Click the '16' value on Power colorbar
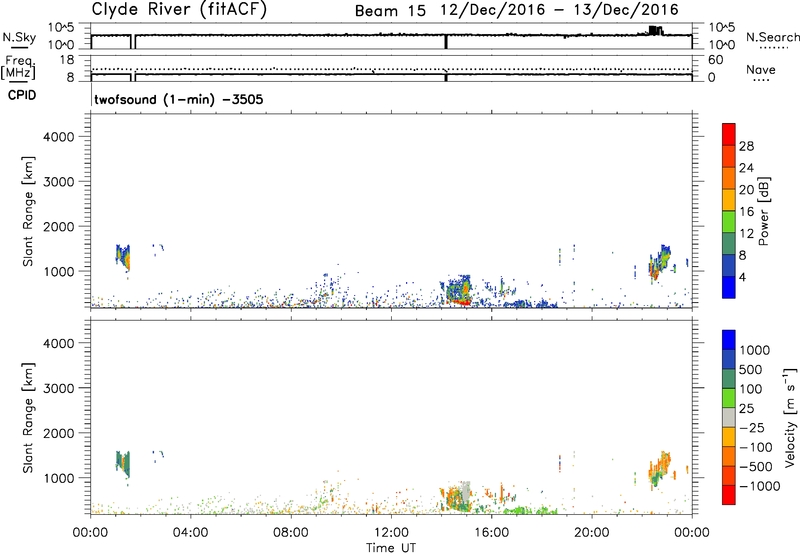Screen dimensions: 800x554 pyautogui.click(x=746, y=212)
